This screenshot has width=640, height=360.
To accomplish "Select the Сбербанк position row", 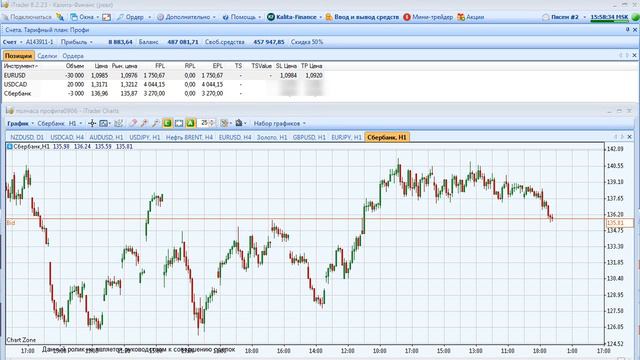I will (x=163, y=93).
